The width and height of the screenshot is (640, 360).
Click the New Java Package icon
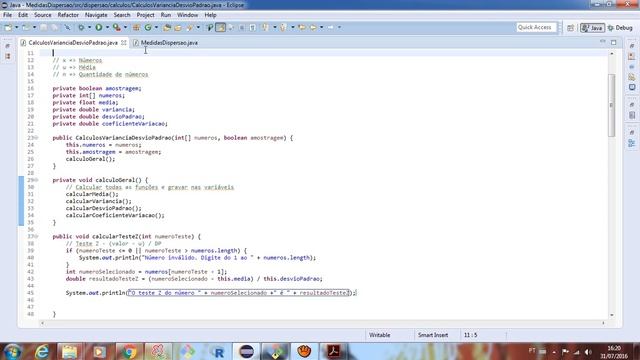[136, 27]
